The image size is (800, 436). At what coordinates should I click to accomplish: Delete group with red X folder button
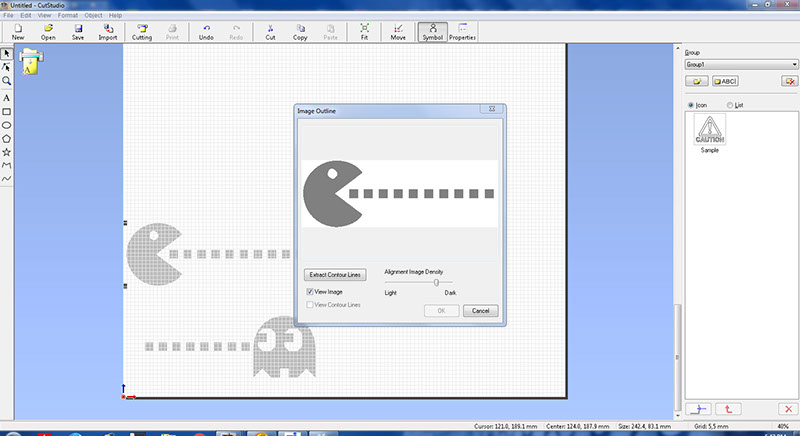789,81
